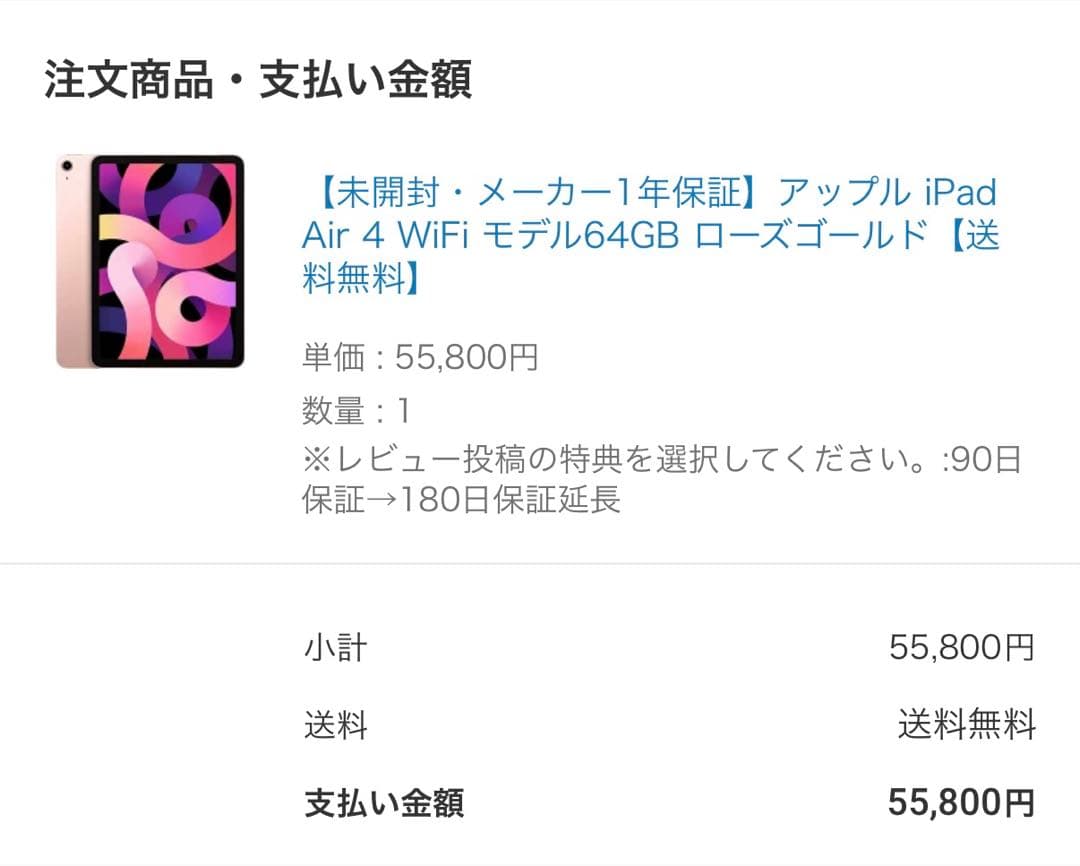The height and width of the screenshot is (866, 1080).
Task: Click the 送料 label in the summary
Action: pos(335,725)
